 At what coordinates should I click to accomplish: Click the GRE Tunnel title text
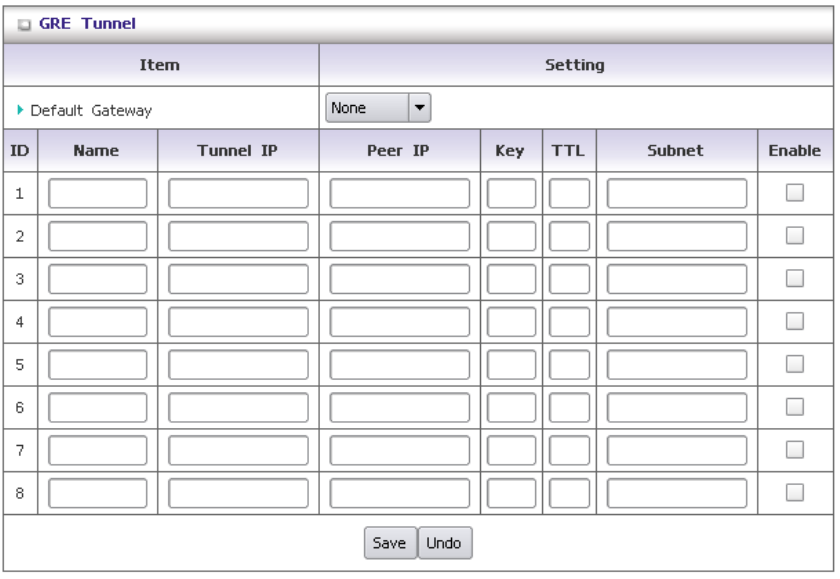87,24
